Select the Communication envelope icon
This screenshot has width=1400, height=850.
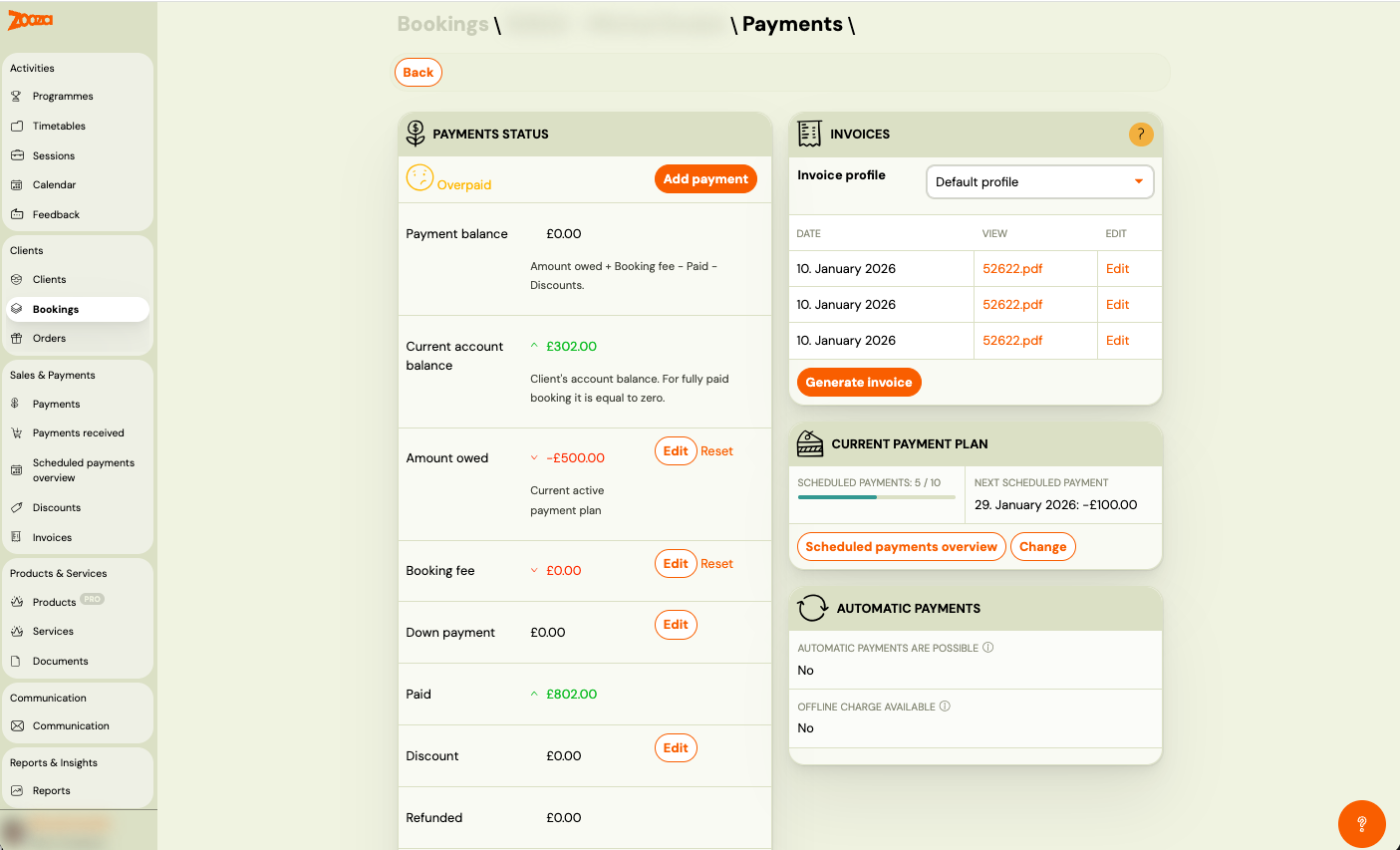(x=20, y=725)
